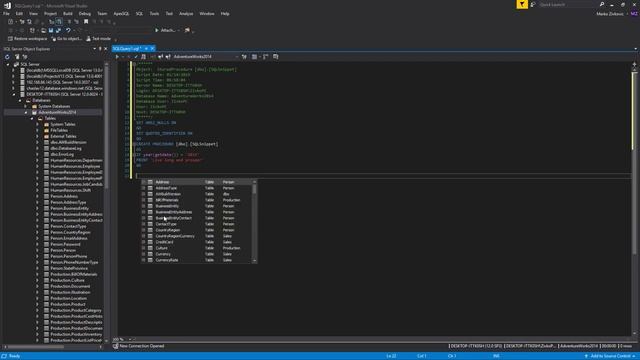Check the BillOfMaterials row checkbox
Viewport: 640px width, 360px height.
[143, 200]
